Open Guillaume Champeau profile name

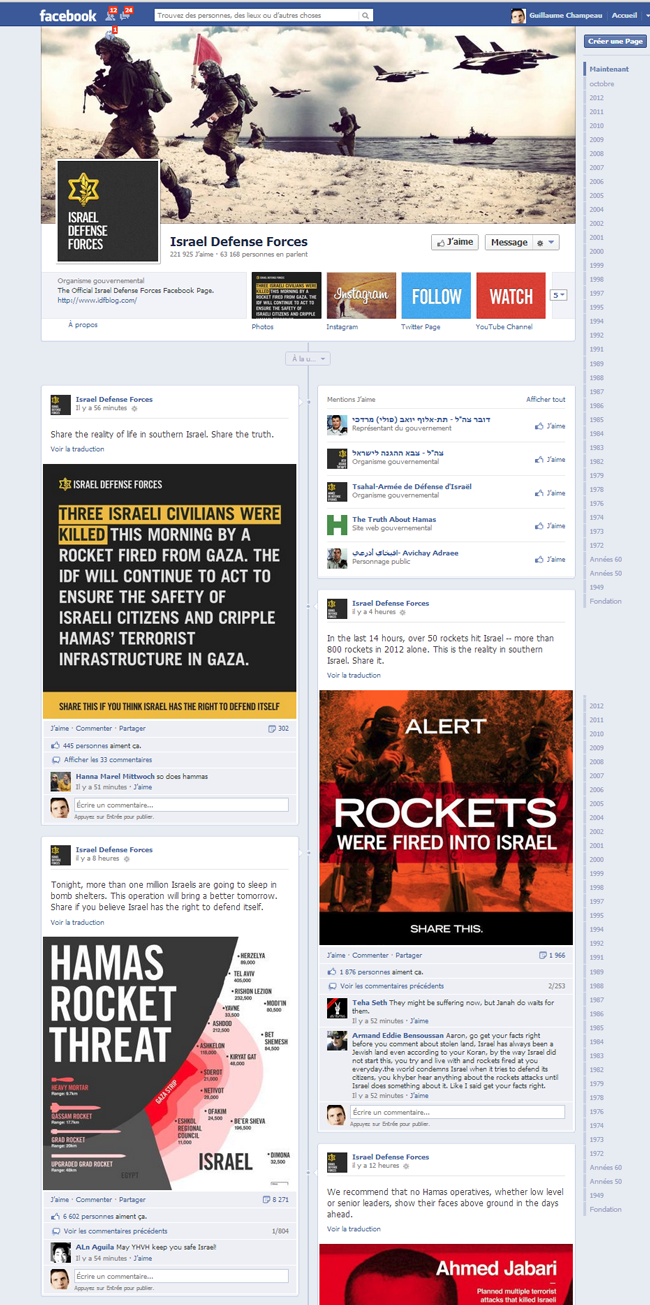click(565, 15)
